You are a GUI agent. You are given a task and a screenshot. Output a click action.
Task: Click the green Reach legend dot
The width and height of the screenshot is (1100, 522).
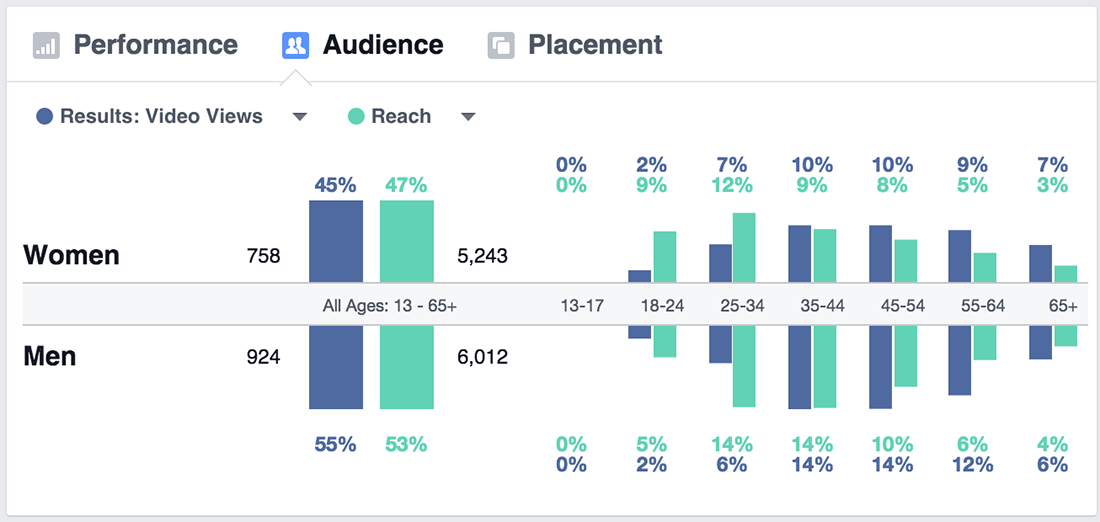[356, 116]
